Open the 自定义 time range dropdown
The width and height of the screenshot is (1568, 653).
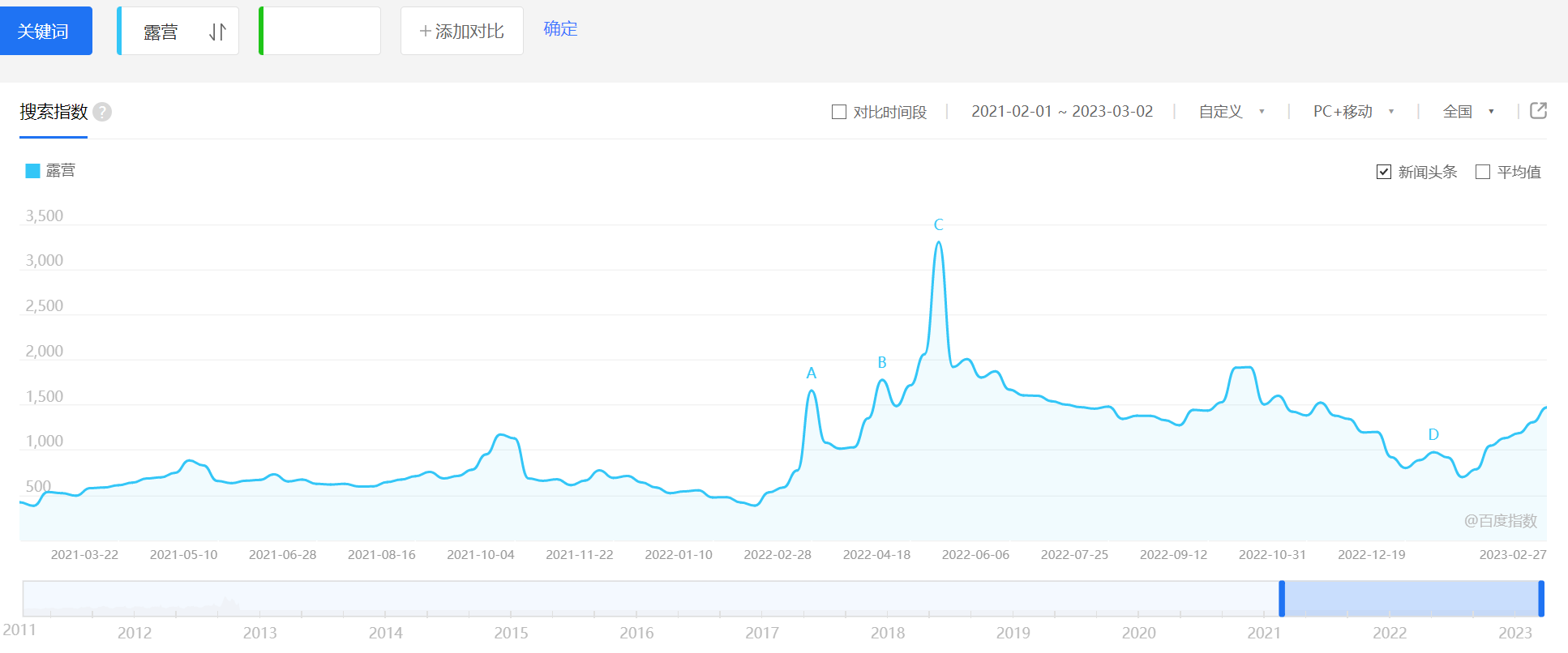[x=1231, y=112]
